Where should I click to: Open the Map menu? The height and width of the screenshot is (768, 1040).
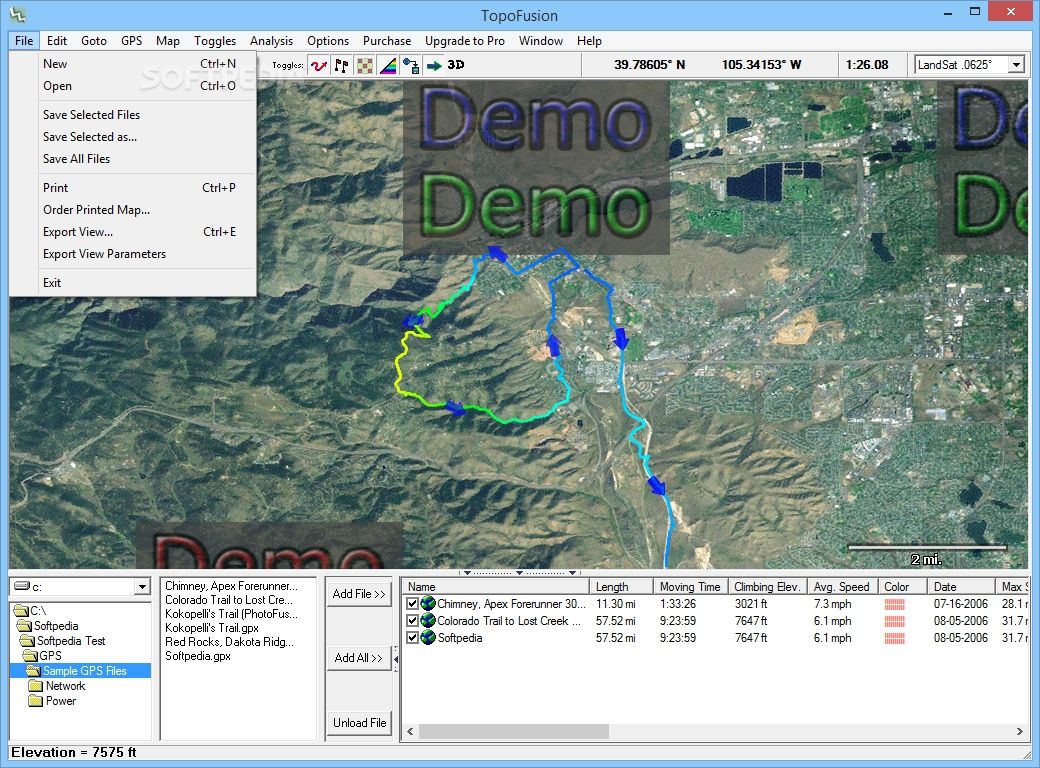pos(168,40)
